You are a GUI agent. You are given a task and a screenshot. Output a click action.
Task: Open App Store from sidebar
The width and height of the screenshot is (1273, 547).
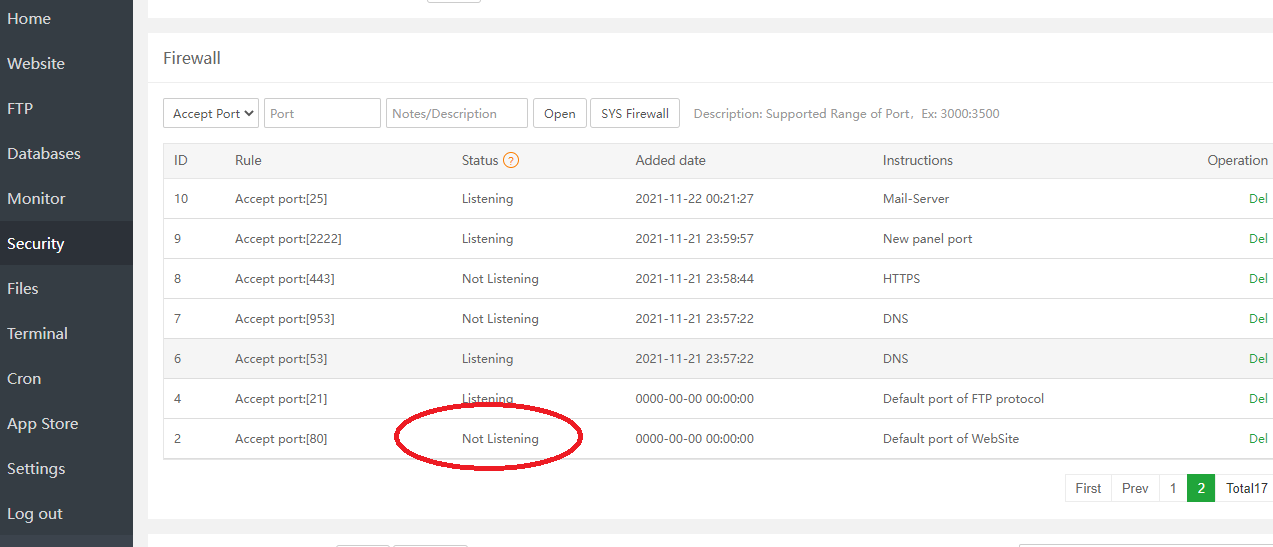(x=43, y=424)
